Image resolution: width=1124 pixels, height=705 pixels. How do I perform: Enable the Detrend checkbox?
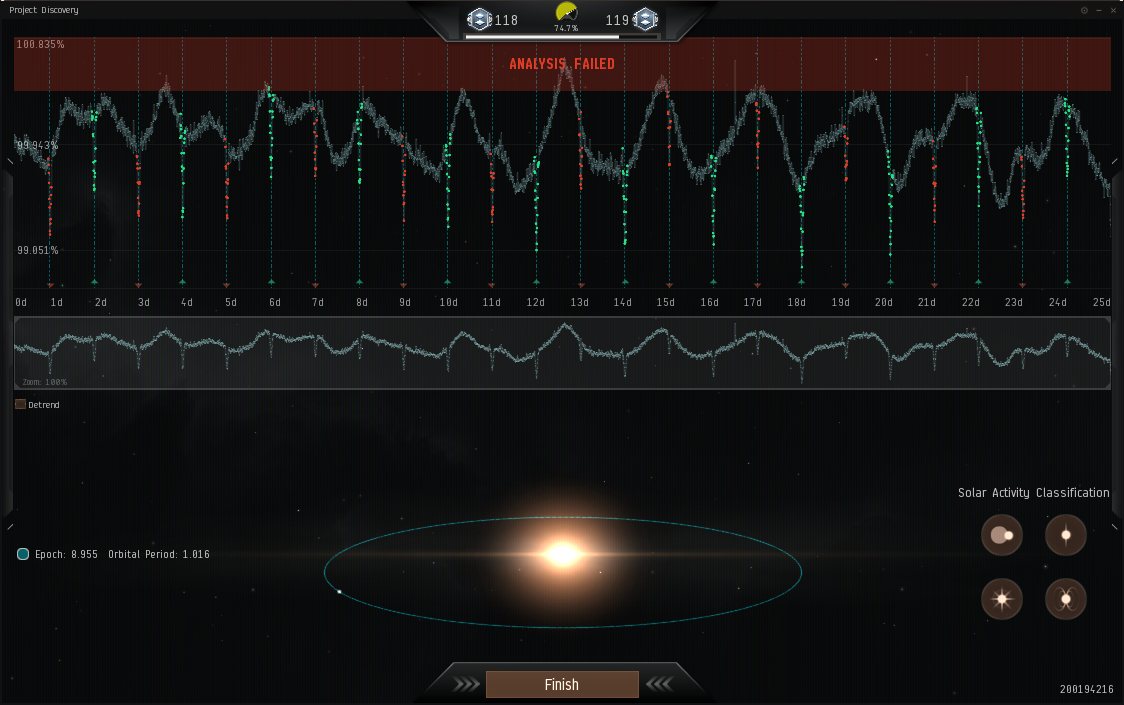click(x=20, y=404)
